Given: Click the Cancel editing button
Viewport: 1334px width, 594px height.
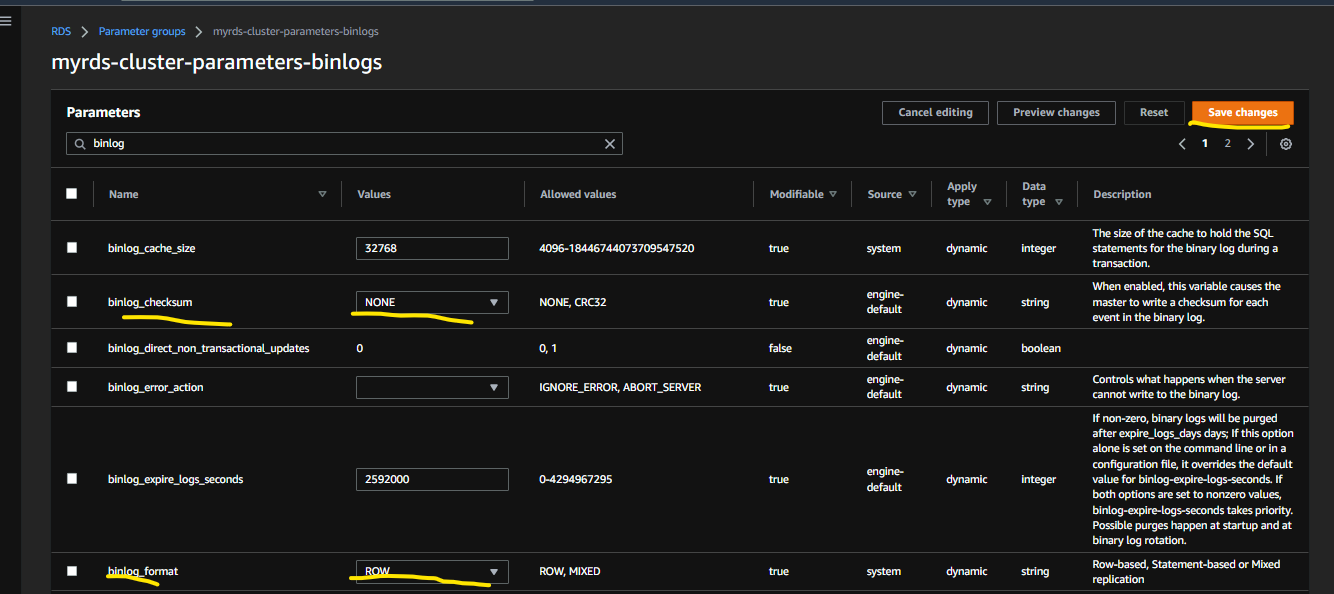Looking at the screenshot, I should coord(935,113).
